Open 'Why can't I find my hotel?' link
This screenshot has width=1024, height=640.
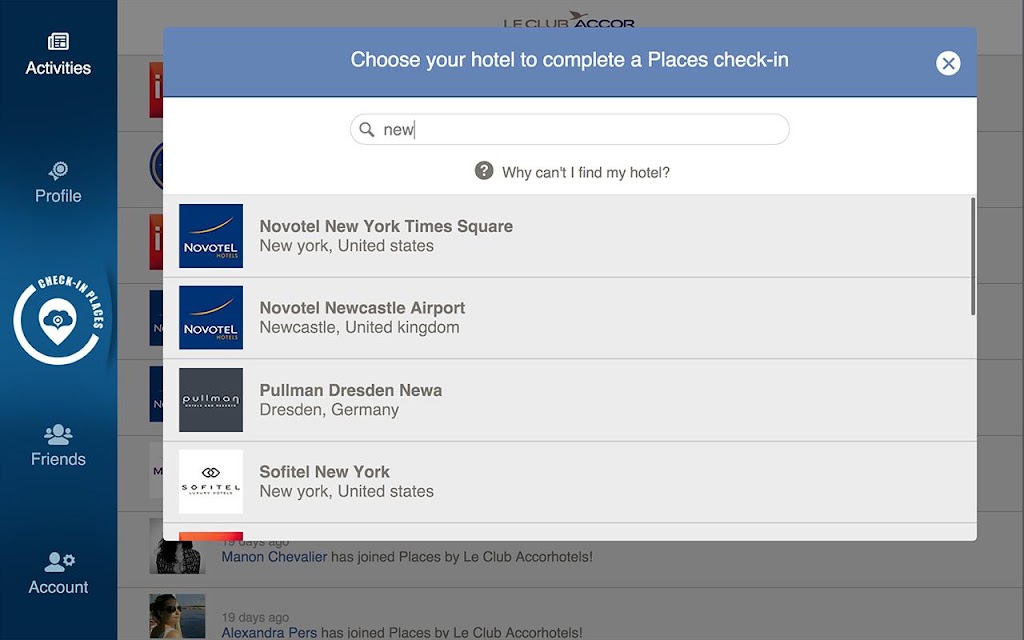point(586,172)
